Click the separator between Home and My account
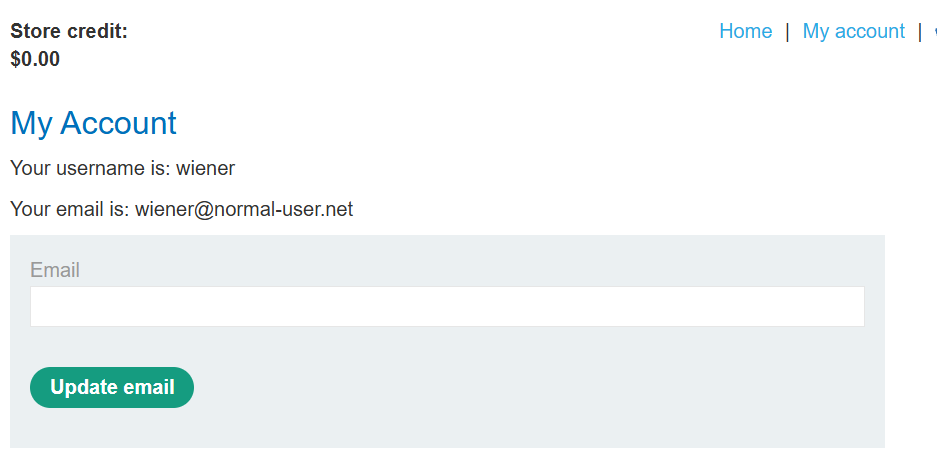Viewport: 937px width, 457px height. 787,31
